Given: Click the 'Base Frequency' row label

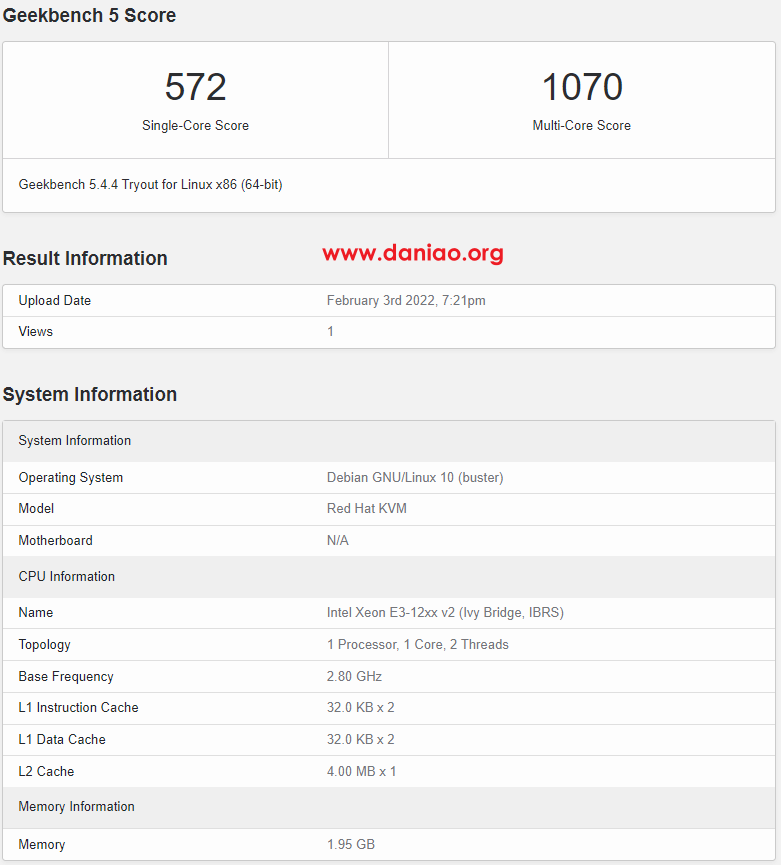Looking at the screenshot, I should tap(66, 677).
